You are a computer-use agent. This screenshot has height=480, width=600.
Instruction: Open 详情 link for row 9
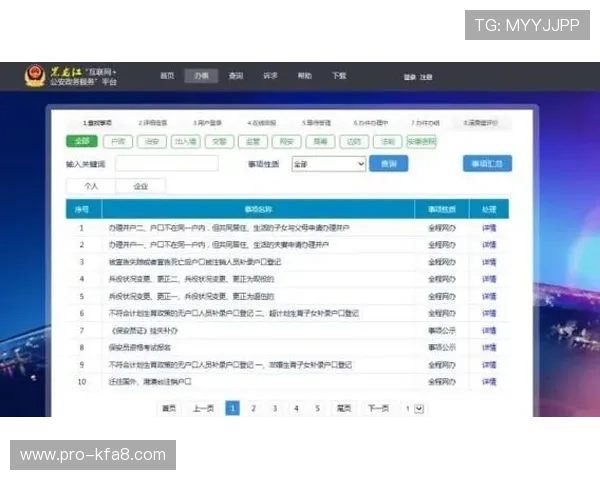(489, 365)
